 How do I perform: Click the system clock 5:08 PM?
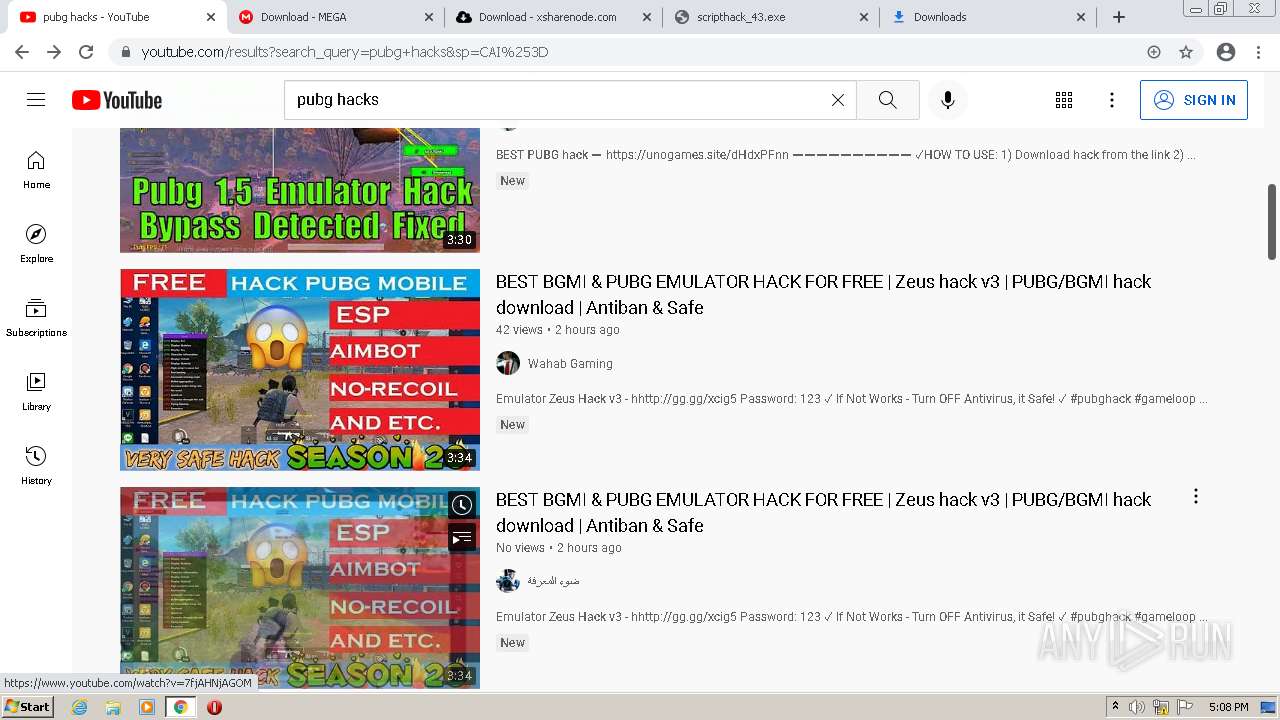1228,707
